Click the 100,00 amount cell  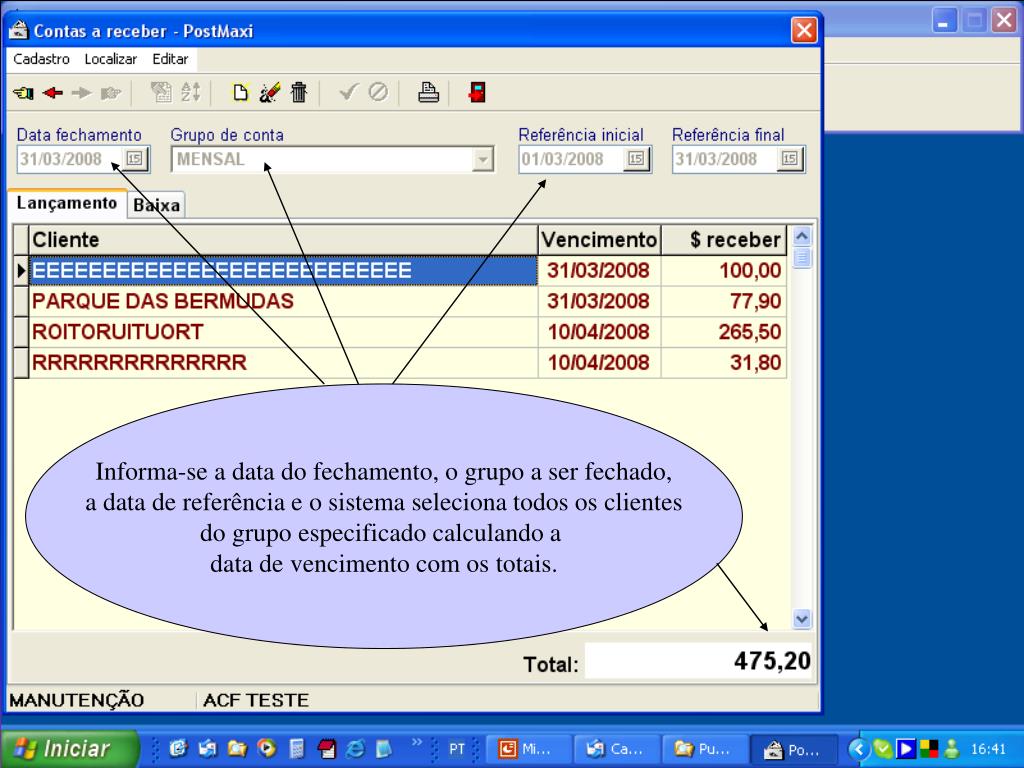tap(724, 270)
